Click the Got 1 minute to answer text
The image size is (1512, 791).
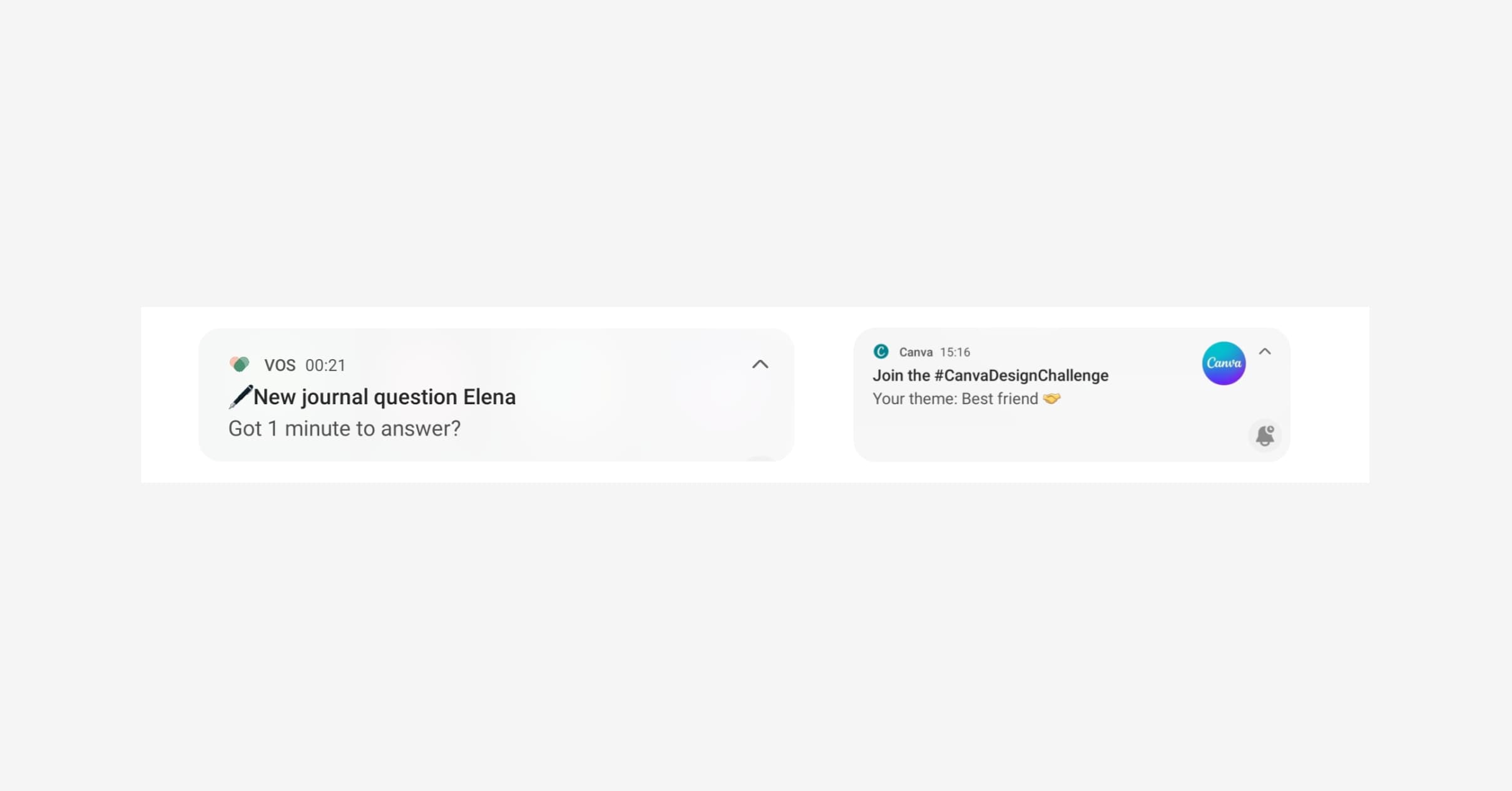(x=345, y=428)
